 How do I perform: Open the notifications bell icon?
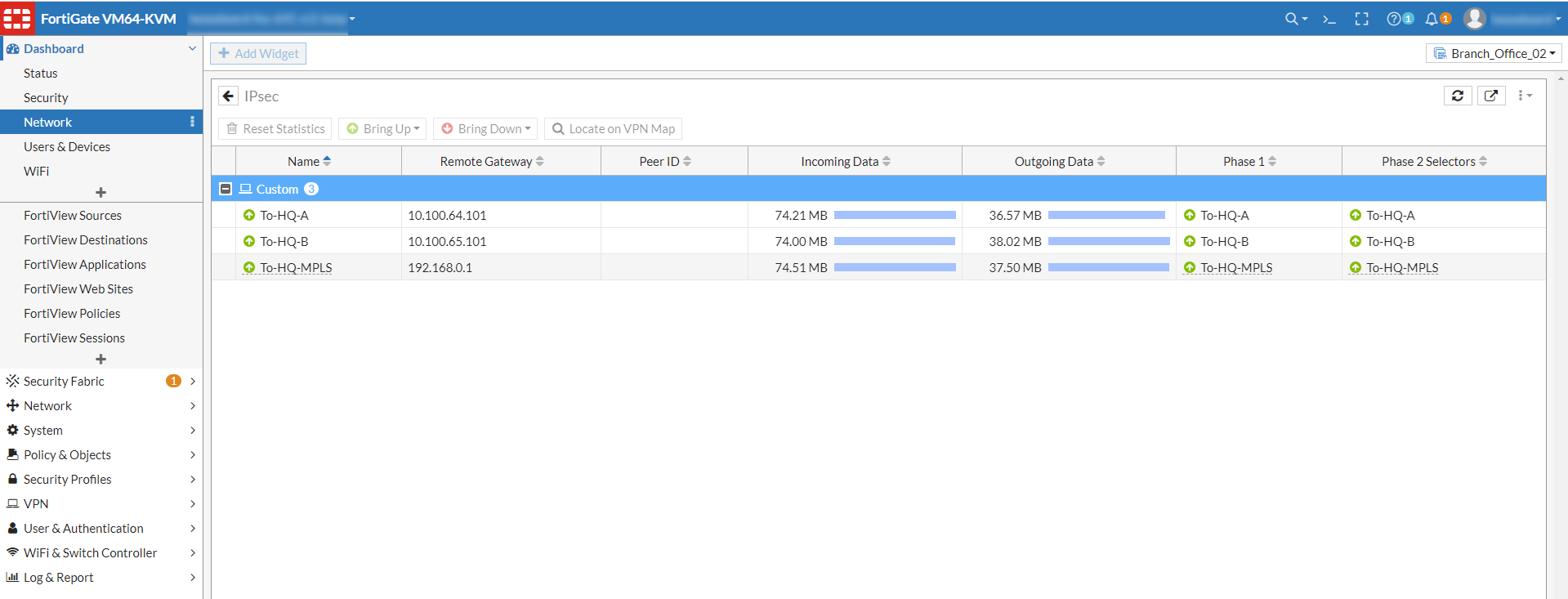pos(1432,19)
